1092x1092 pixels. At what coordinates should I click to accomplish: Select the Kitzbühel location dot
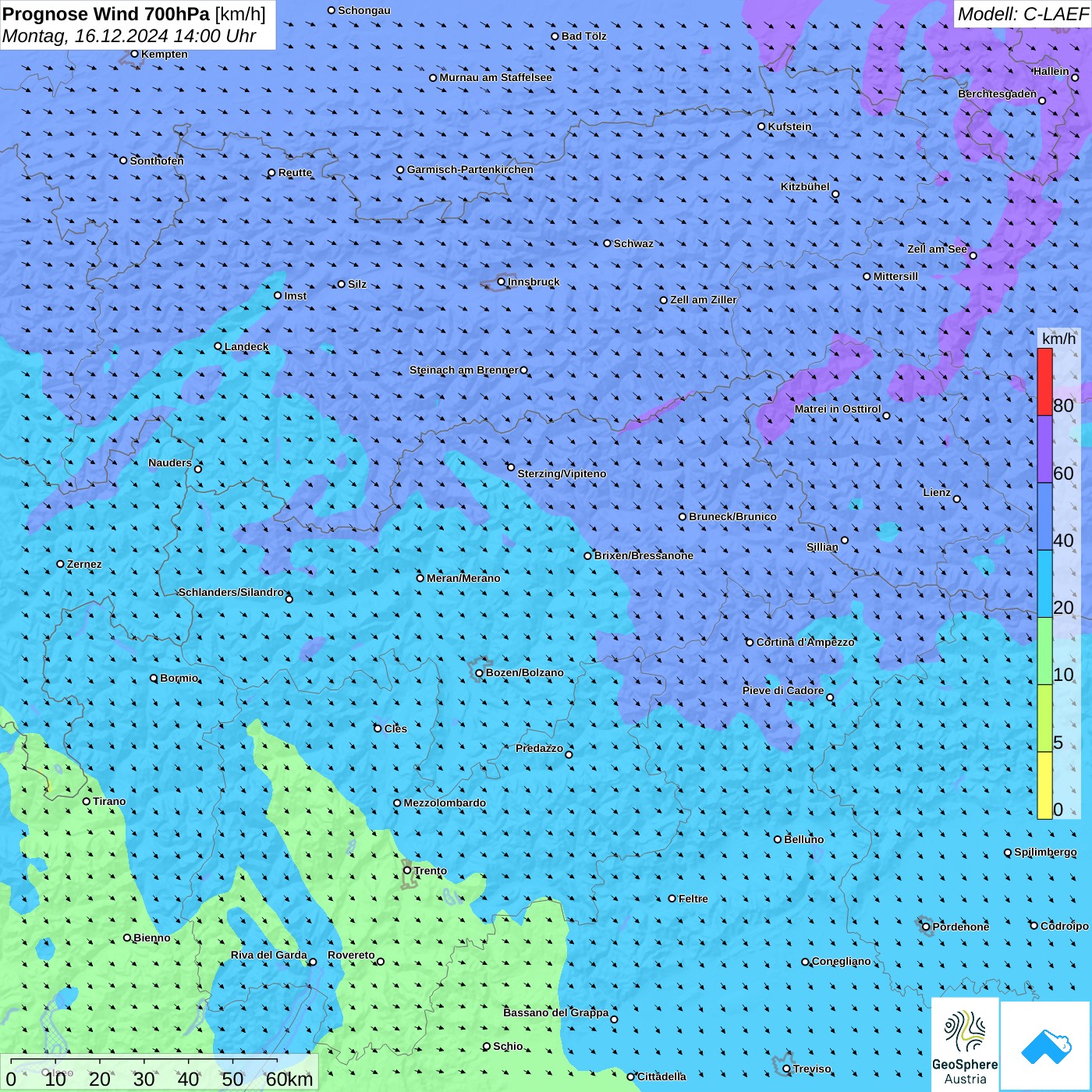click(x=835, y=194)
